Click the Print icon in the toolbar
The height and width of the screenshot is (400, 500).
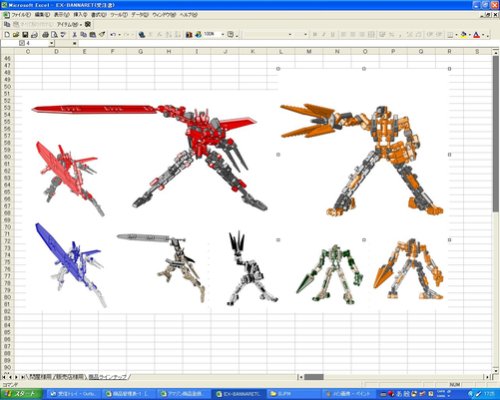45,34
